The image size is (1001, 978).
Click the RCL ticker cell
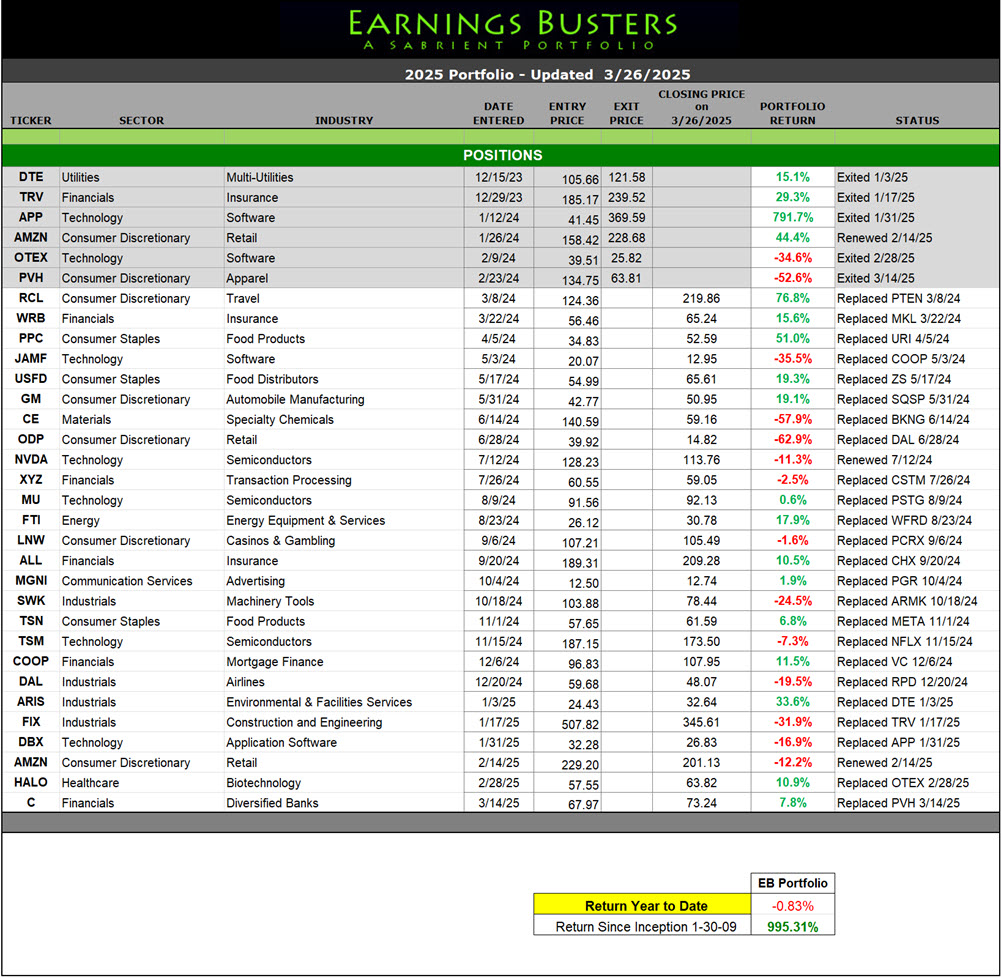(31, 298)
